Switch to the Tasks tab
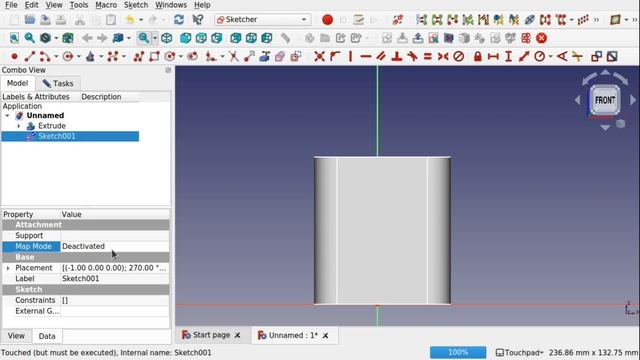The image size is (640, 360). click(x=58, y=83)
